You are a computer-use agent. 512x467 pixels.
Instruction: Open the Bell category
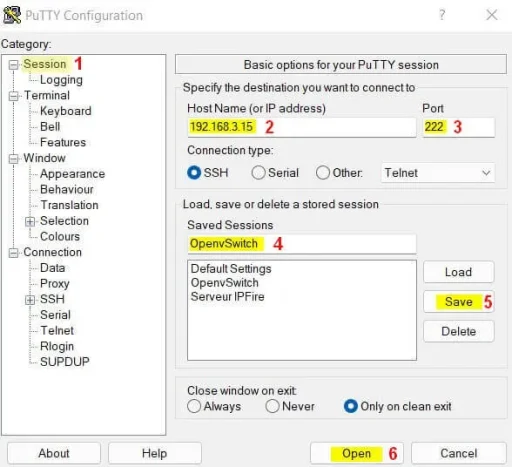coord(50,127)
